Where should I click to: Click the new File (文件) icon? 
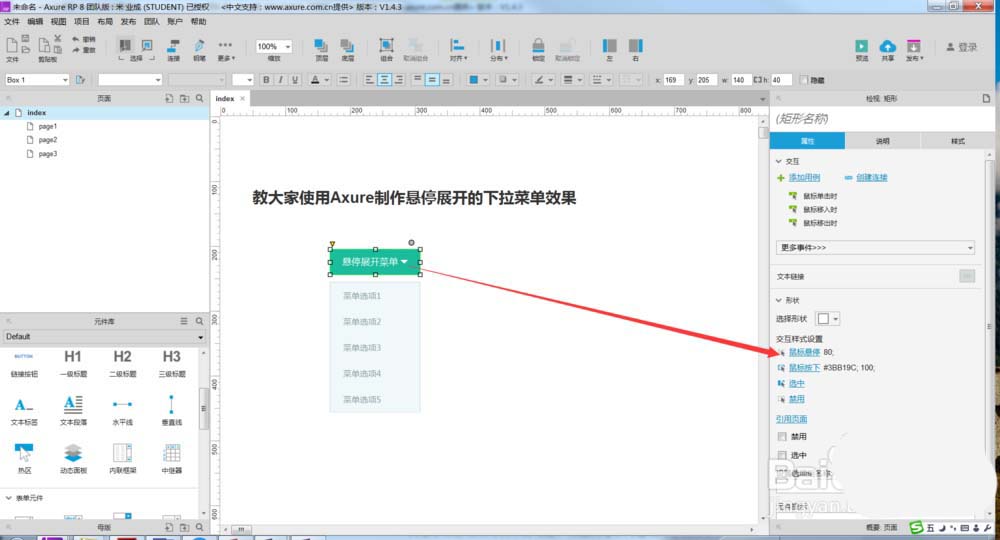[x=12, y=46]
